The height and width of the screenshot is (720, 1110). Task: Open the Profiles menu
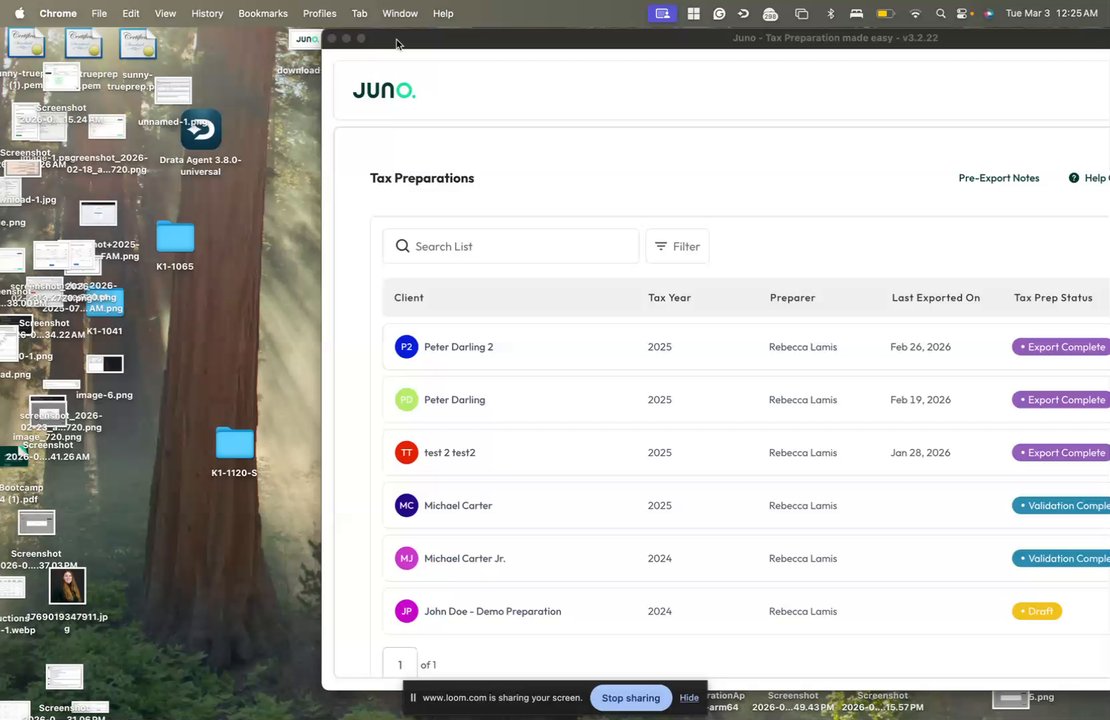tap(319, 13)
